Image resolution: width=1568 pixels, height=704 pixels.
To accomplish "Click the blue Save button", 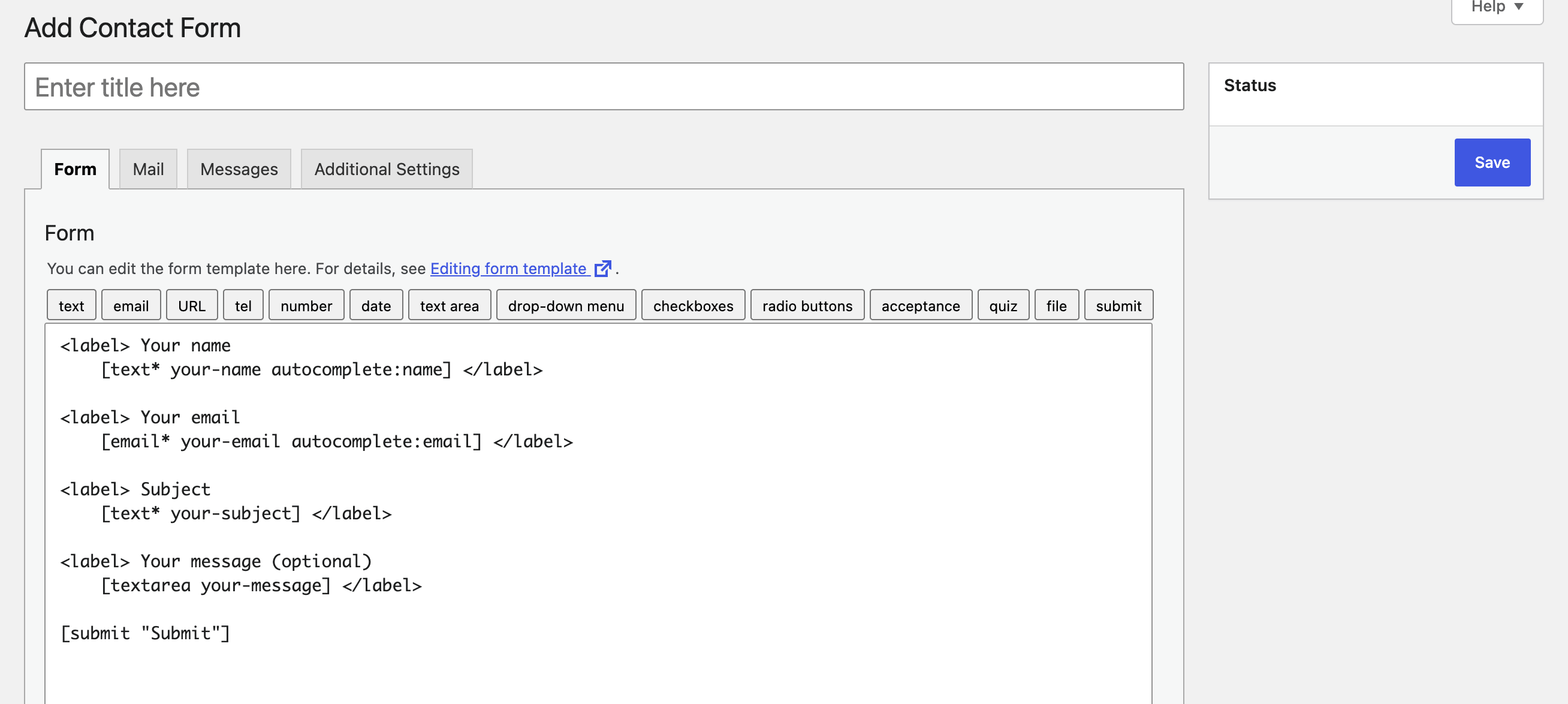I will tap(1492, 162).
